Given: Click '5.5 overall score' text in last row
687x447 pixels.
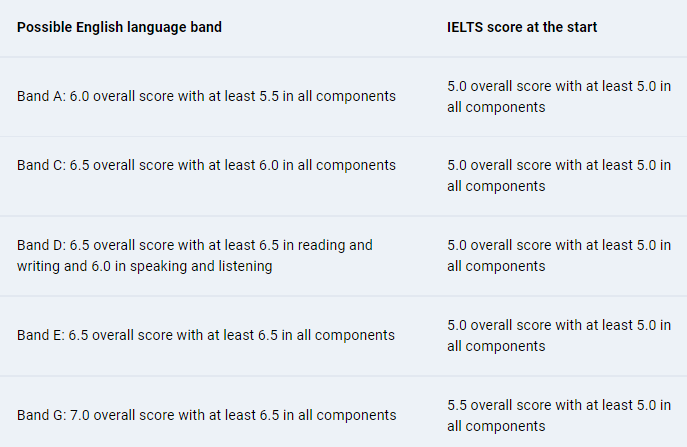Looking at the screenshot, I should [505, 405].
